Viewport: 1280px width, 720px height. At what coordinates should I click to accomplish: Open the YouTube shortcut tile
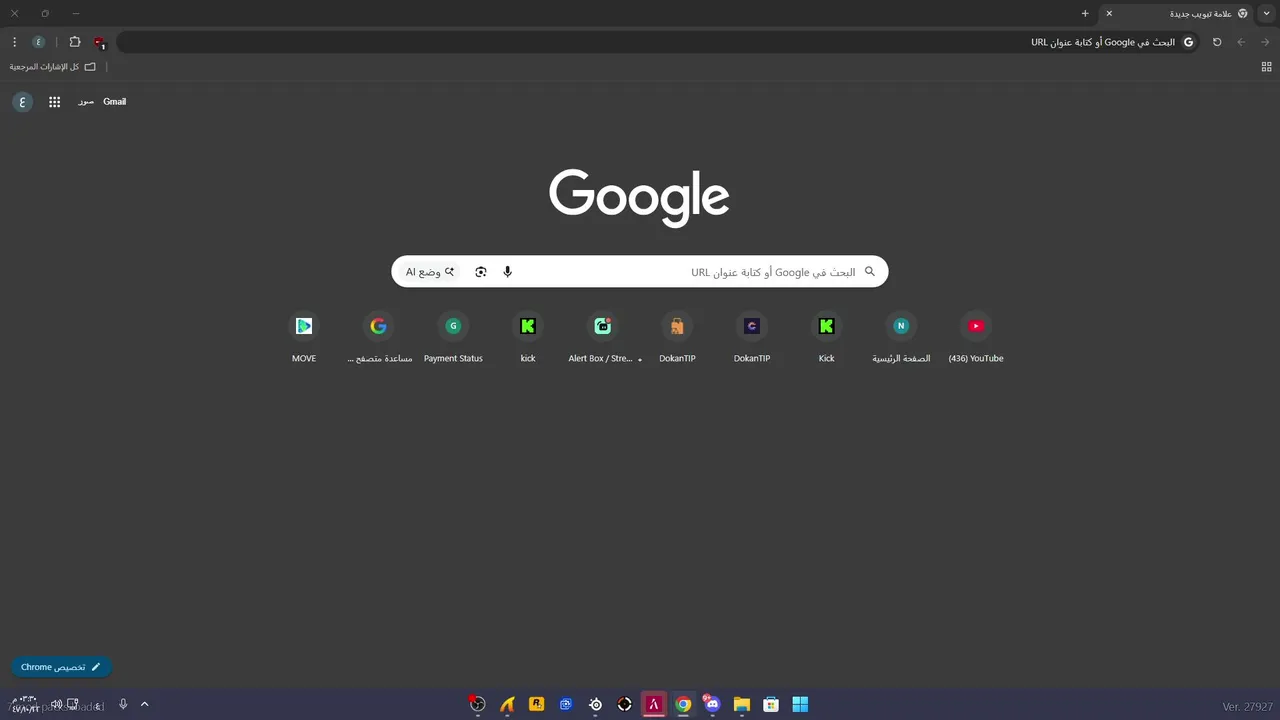(x=976, y=338)
